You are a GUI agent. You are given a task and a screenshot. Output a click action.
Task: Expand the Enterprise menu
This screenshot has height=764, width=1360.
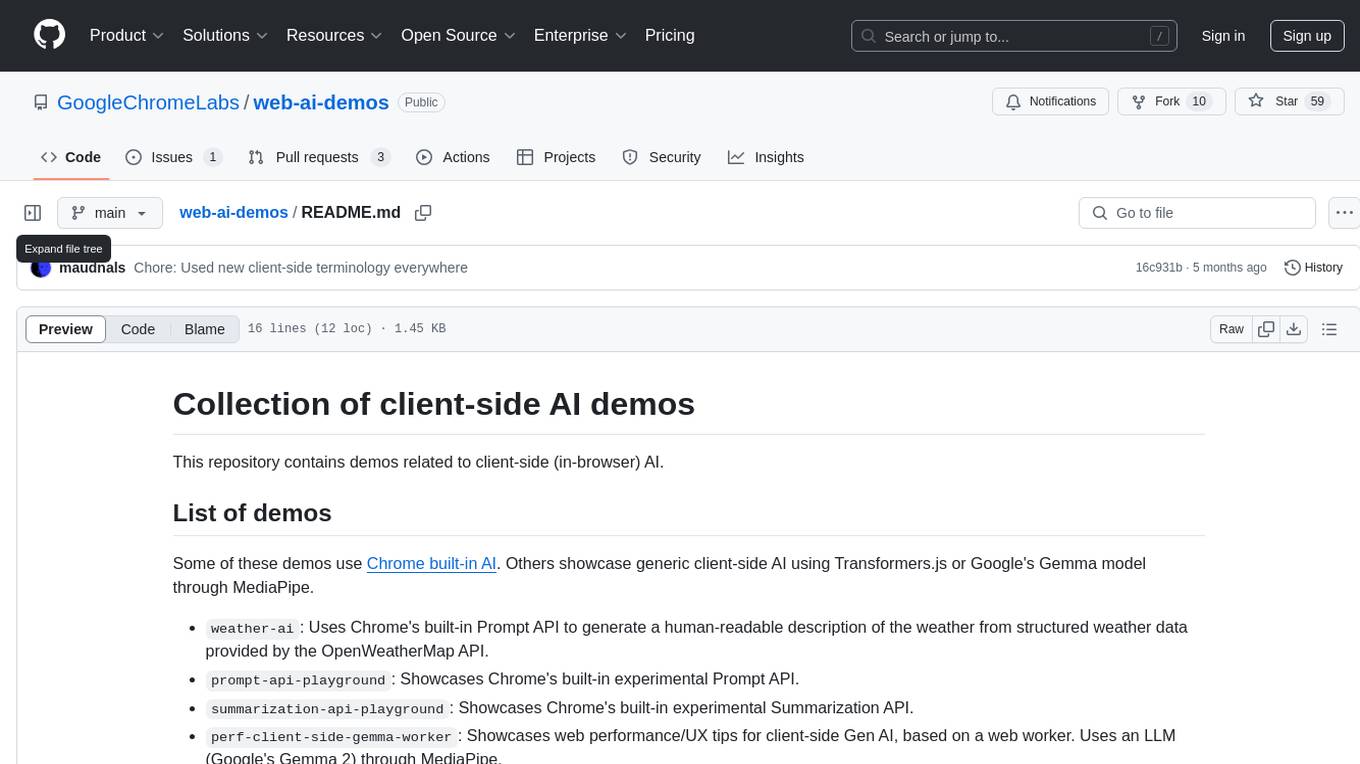click(x=580, y=35)
